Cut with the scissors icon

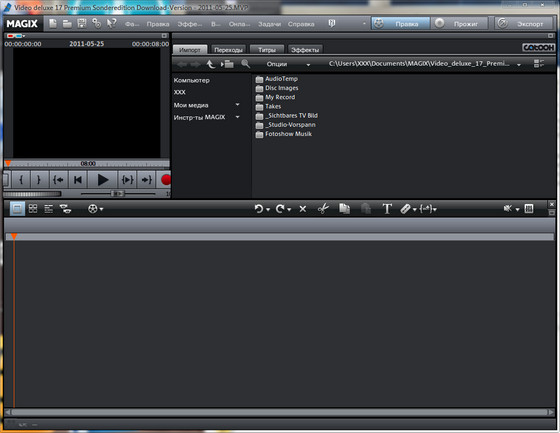coord(323,208)
